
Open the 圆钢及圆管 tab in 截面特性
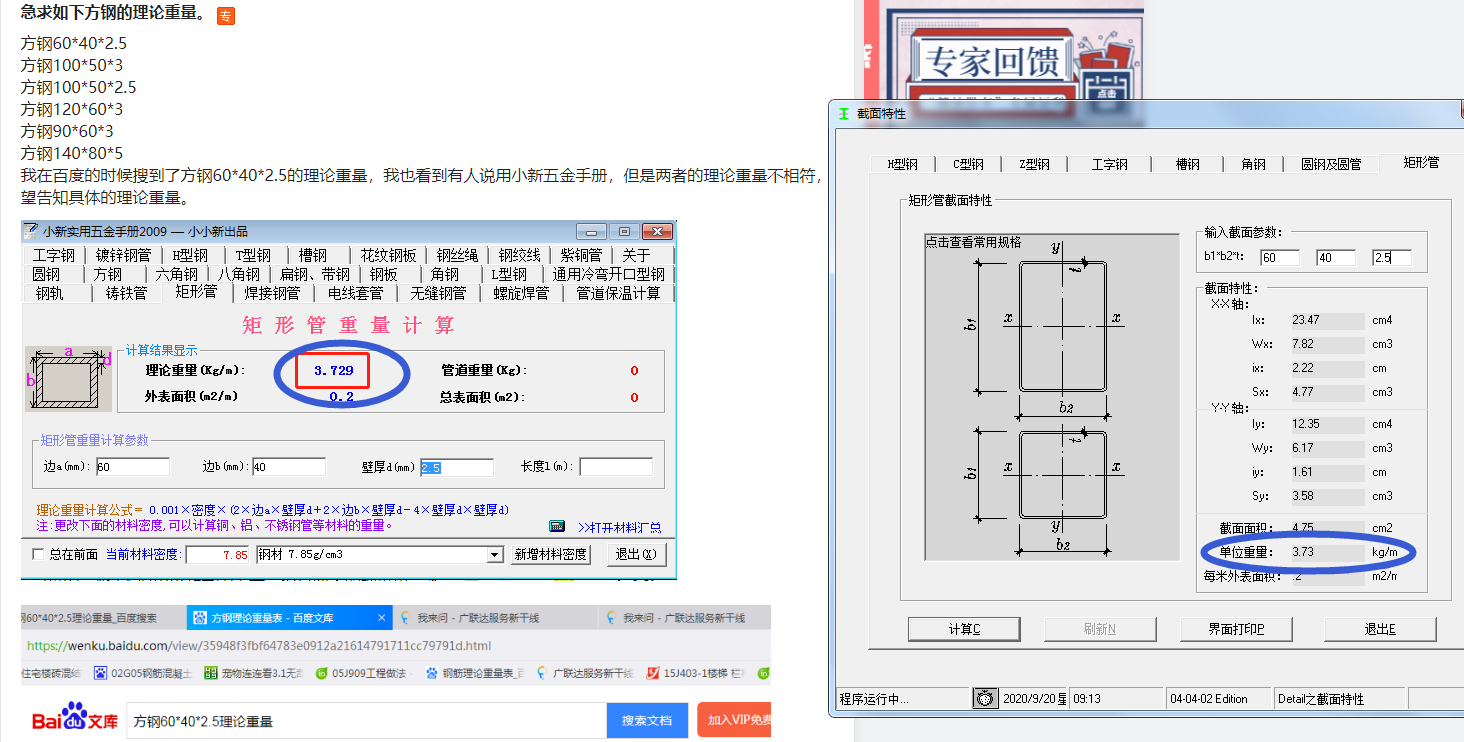click(x=1330, y=164)
